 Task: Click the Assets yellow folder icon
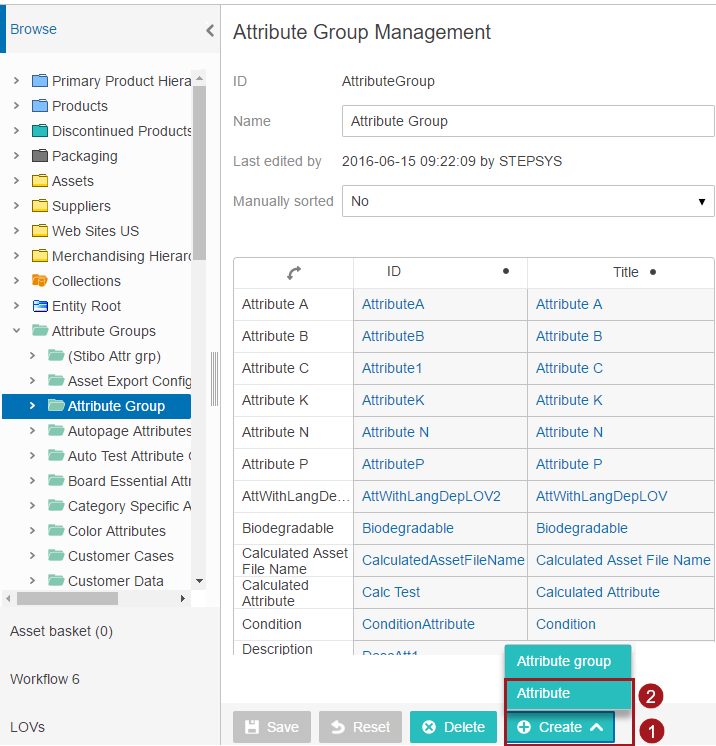point(40,181)
